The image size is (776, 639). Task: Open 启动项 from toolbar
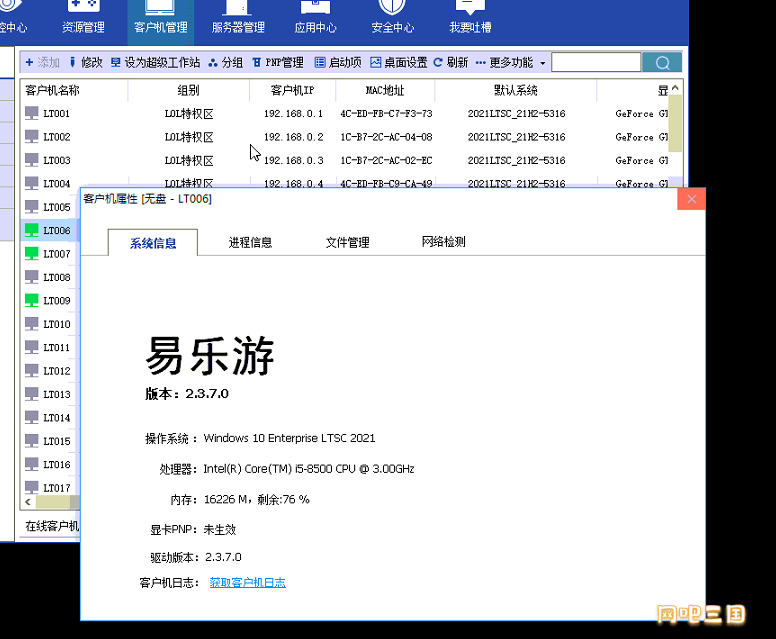(x=338, y=62)
